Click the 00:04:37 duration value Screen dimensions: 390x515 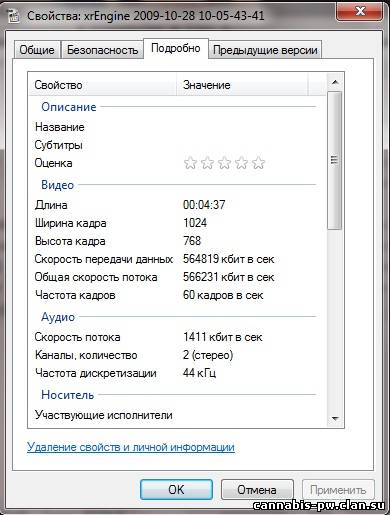coord(204,205)
